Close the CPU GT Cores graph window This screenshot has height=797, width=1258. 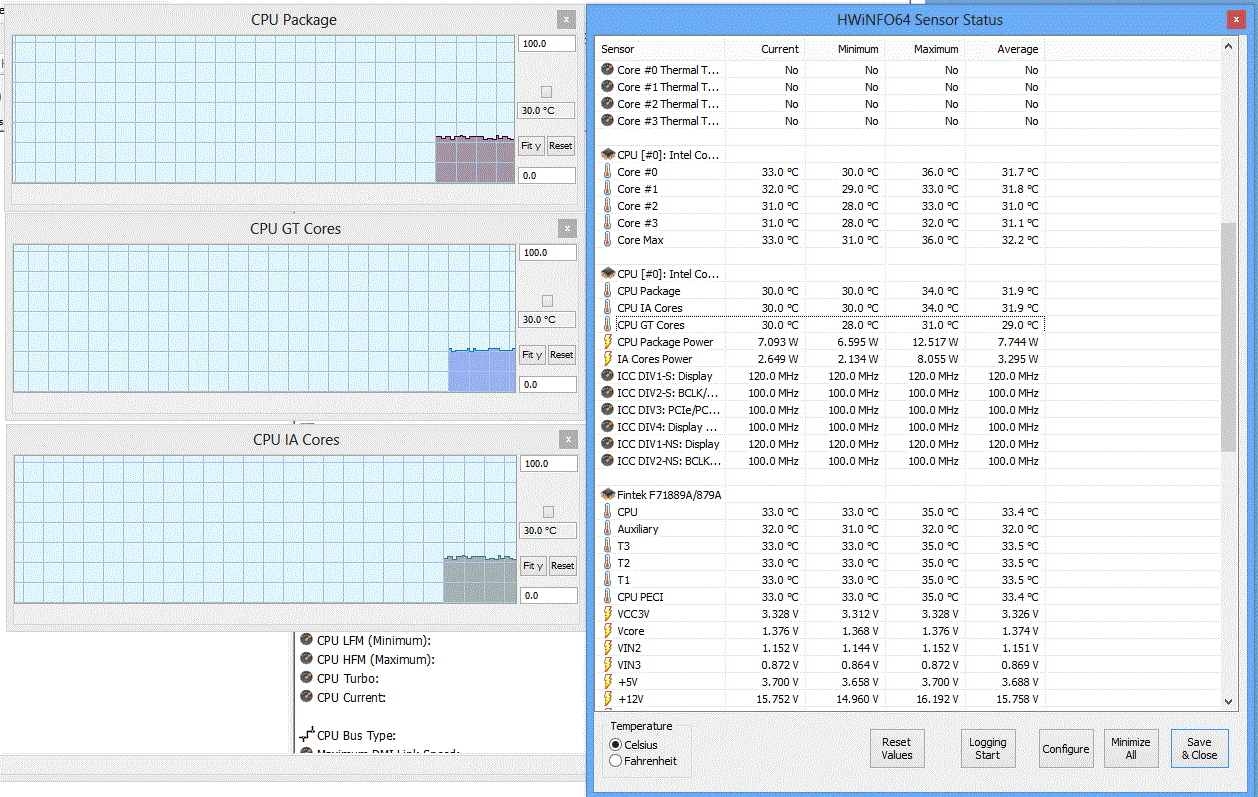coord(568,229)
